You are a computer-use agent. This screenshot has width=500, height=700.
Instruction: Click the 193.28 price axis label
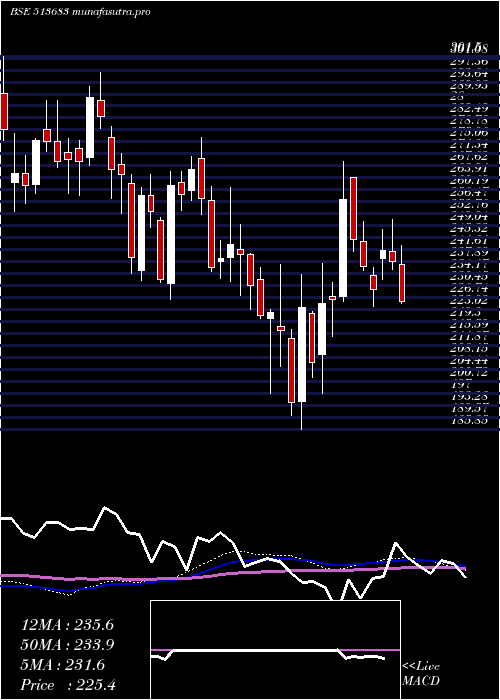[468, 396]
